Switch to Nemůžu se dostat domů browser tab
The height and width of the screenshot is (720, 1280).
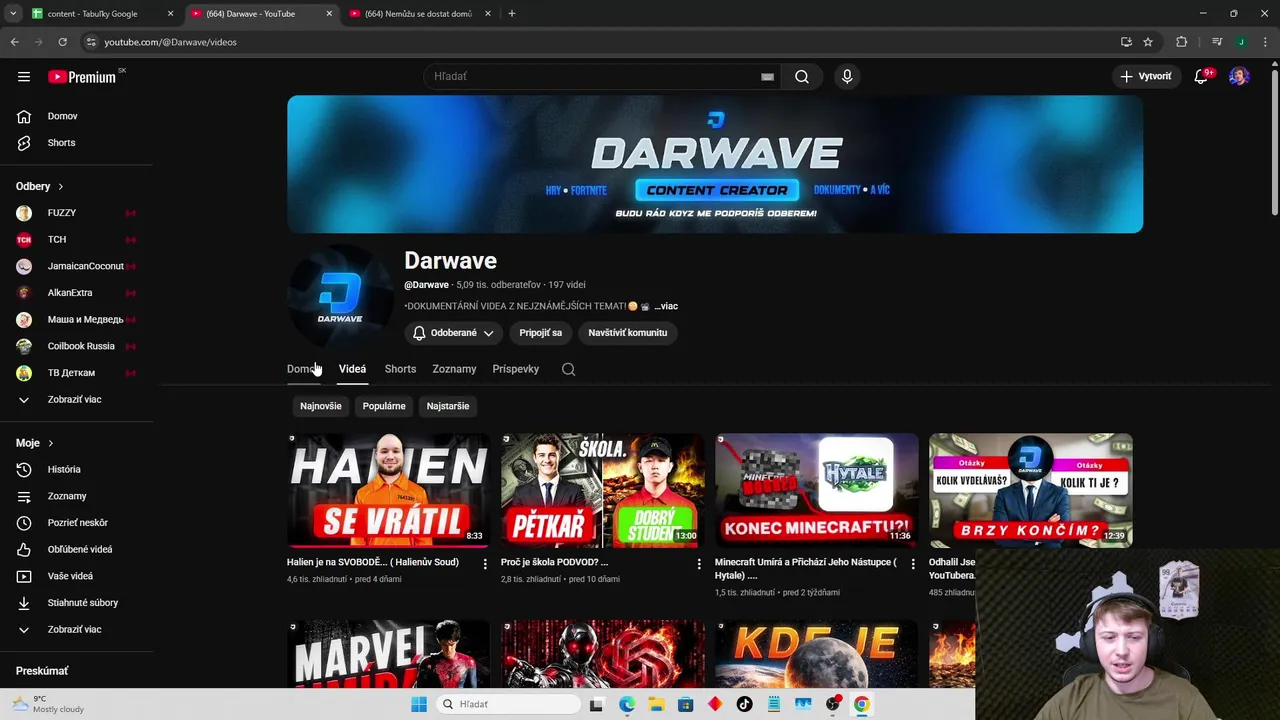(x=419, y=14)
